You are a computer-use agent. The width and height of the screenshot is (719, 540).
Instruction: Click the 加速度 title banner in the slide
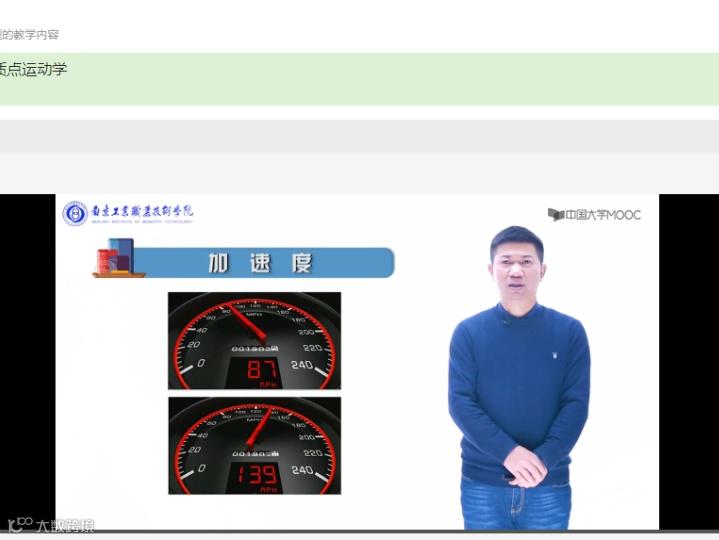264,263
